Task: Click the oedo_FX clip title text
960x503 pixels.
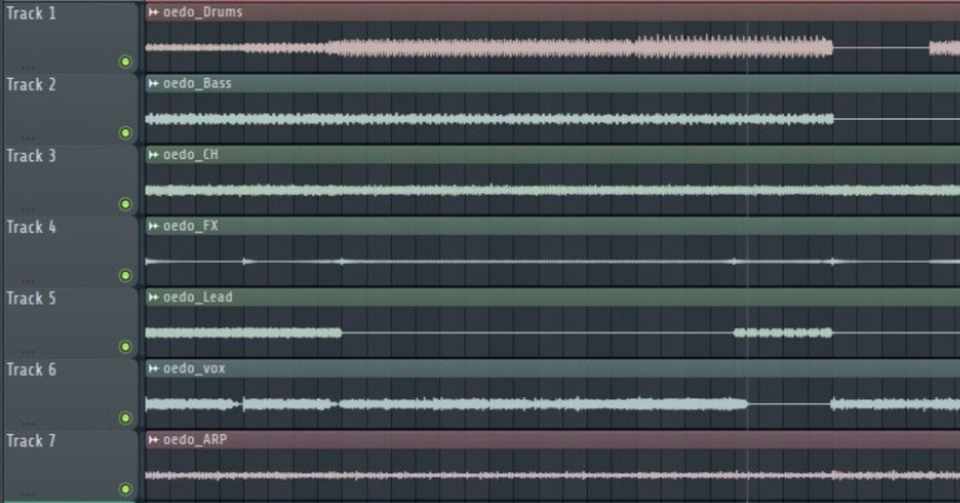Action: [x=190, y=226]
